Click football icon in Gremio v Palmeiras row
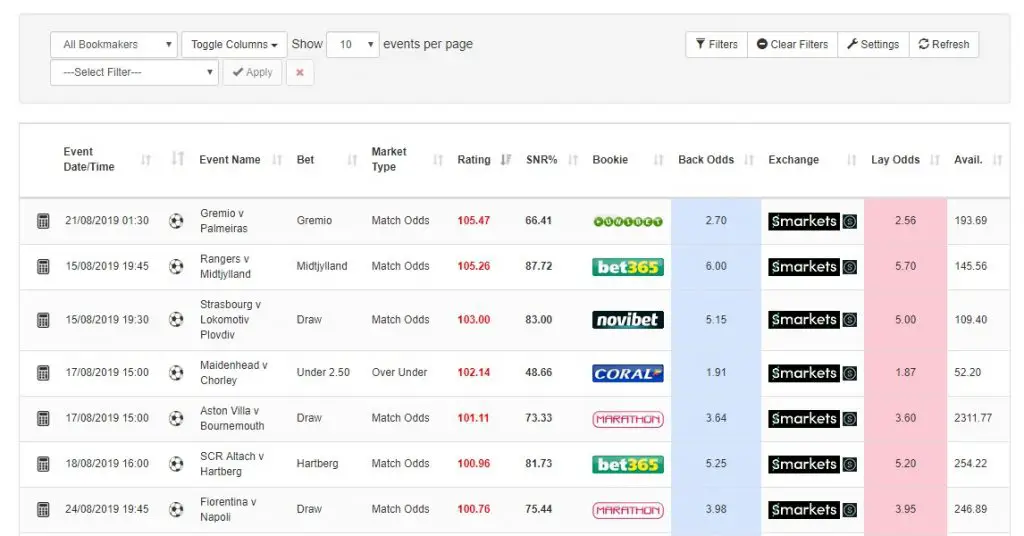Viewport: 1024px width, 536px height. (176, 221)
